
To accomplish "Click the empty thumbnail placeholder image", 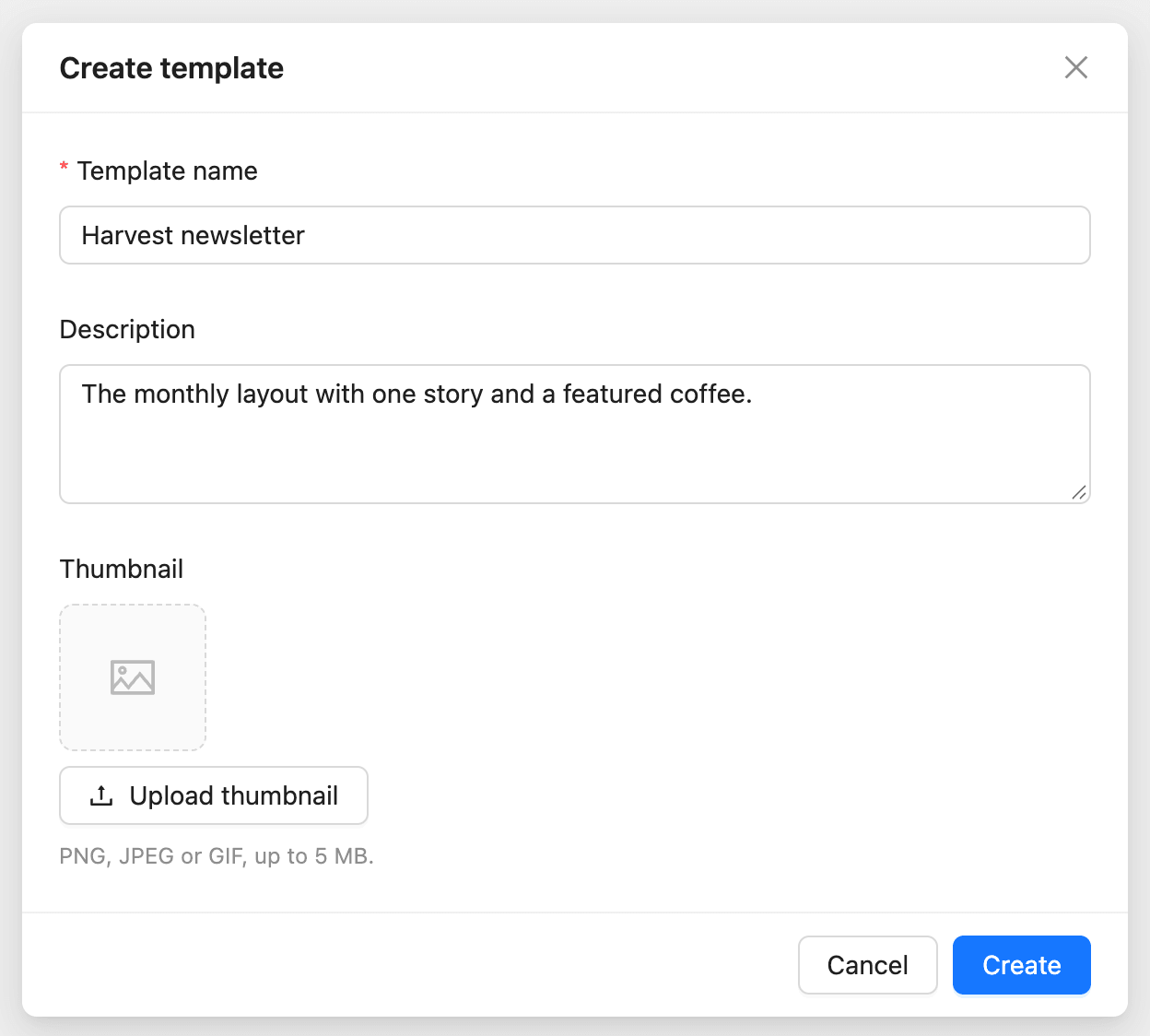I will 133,677.
